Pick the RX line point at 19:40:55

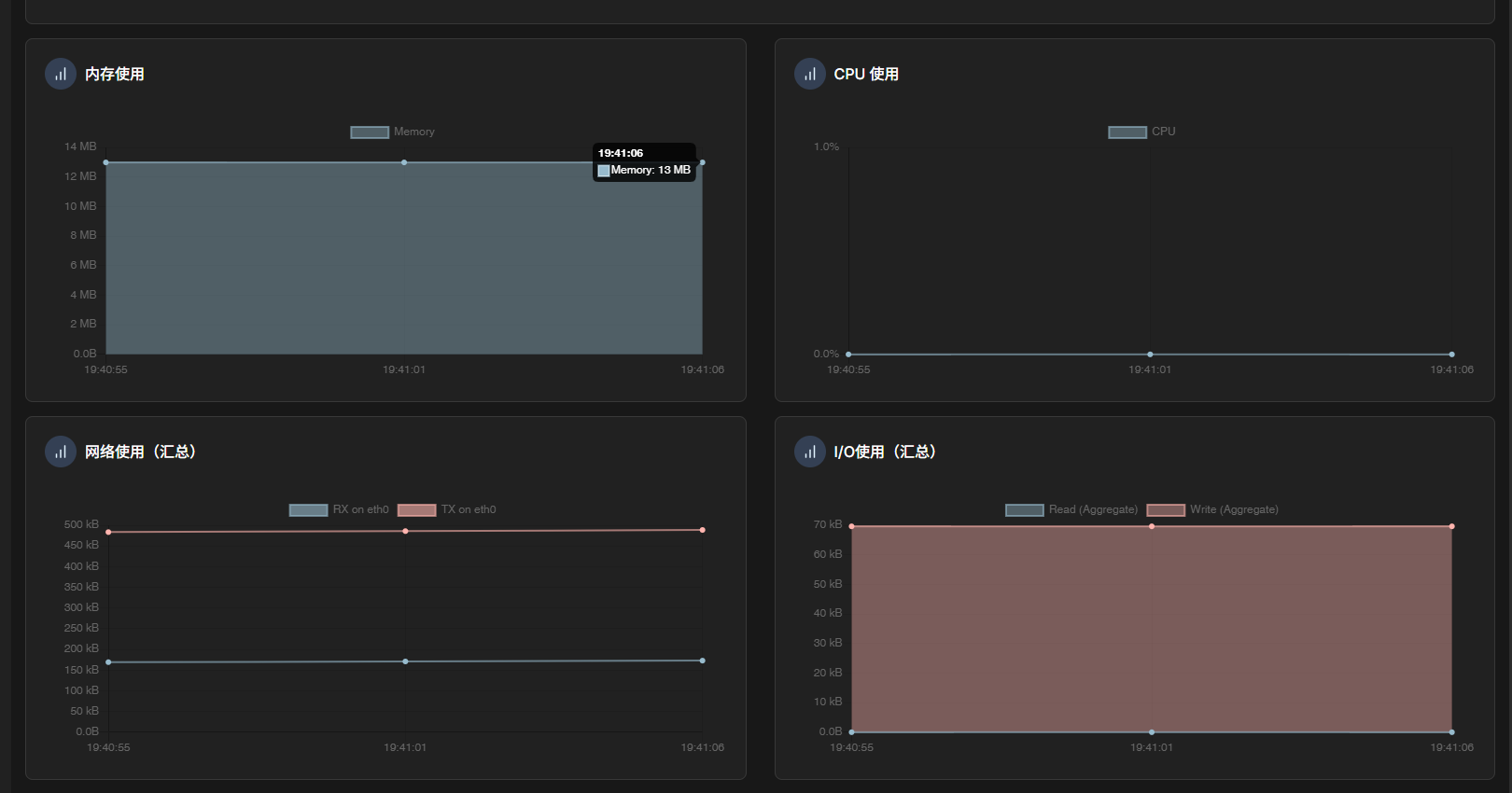click(108, 662)
